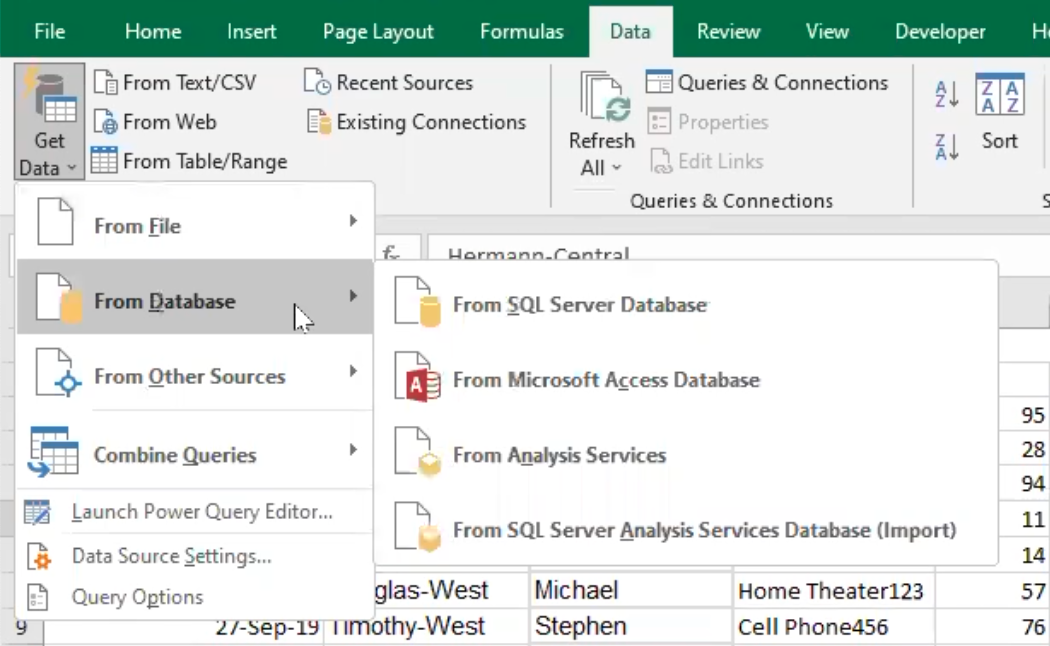Choose From Microsoft Access Database
1050x646 pixels.
coord(606,380)
